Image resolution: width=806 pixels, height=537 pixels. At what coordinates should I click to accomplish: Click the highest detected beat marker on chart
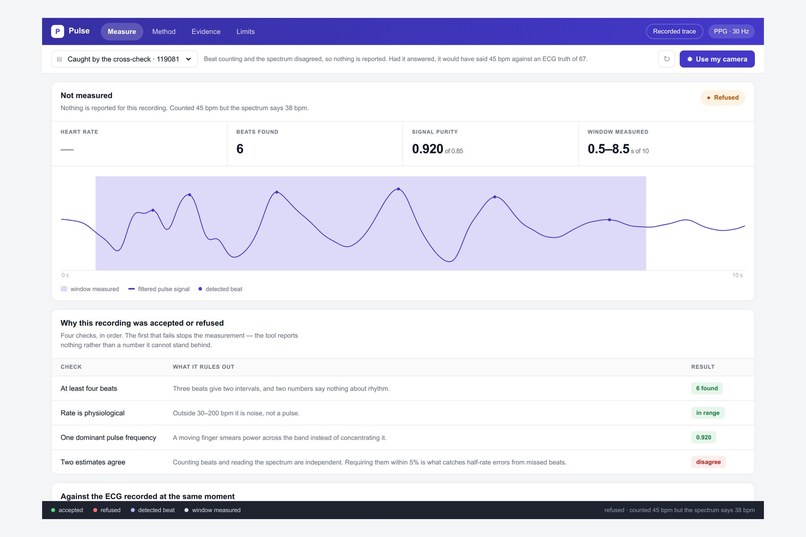398,189
